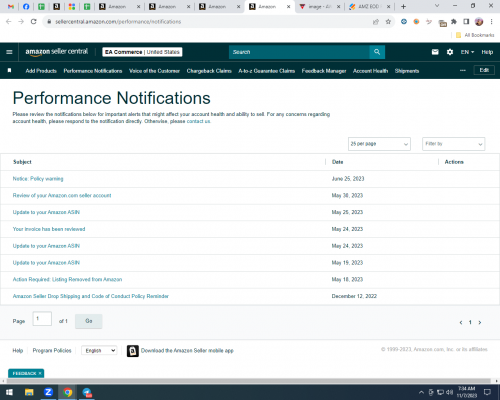The width and height of the screenshot is (500, 400).
Task: Open the Notice: Policy warning notification
Action: 38,179
